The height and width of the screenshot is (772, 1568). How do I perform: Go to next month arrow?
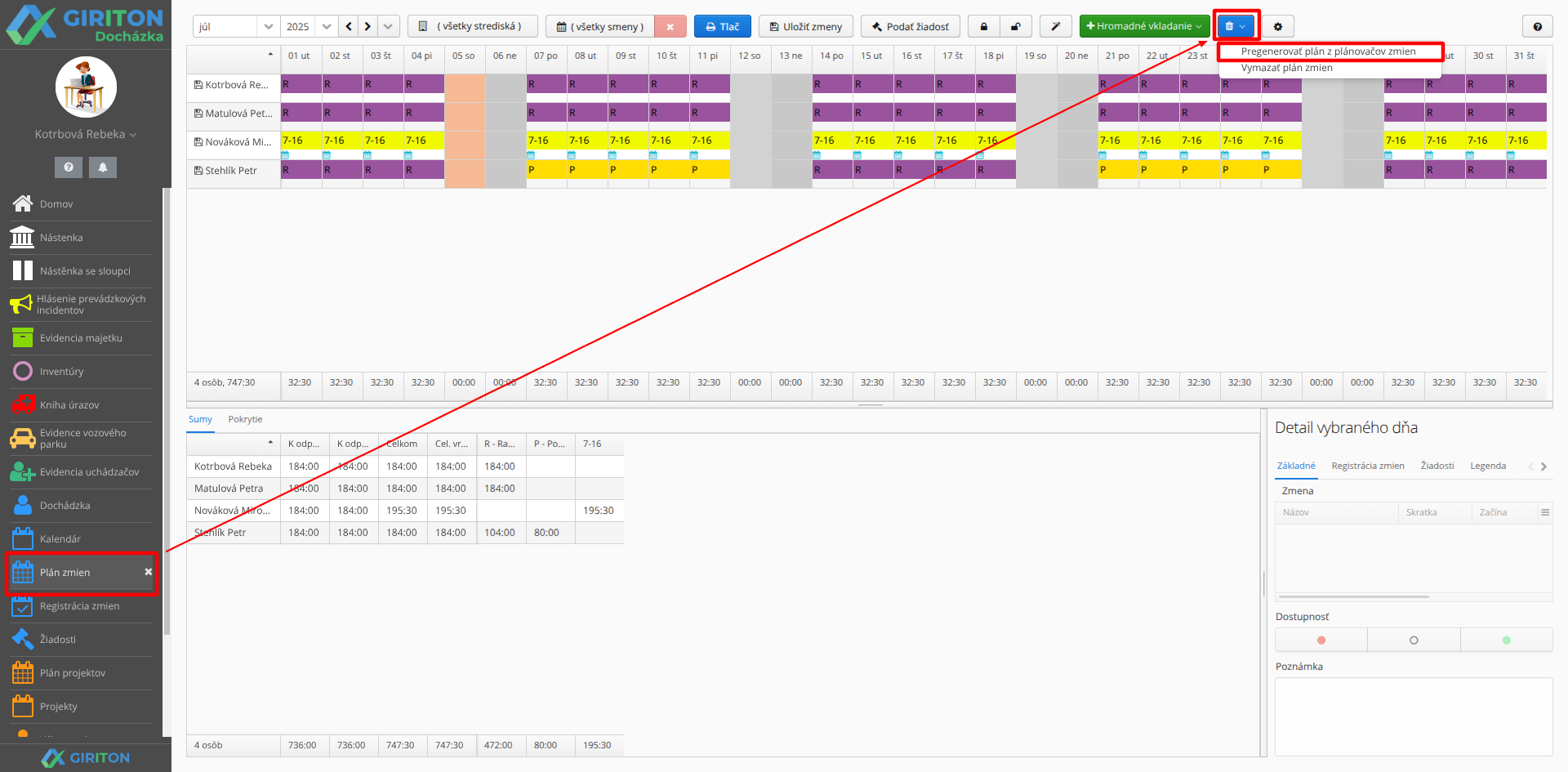click(x=368, y=26)
